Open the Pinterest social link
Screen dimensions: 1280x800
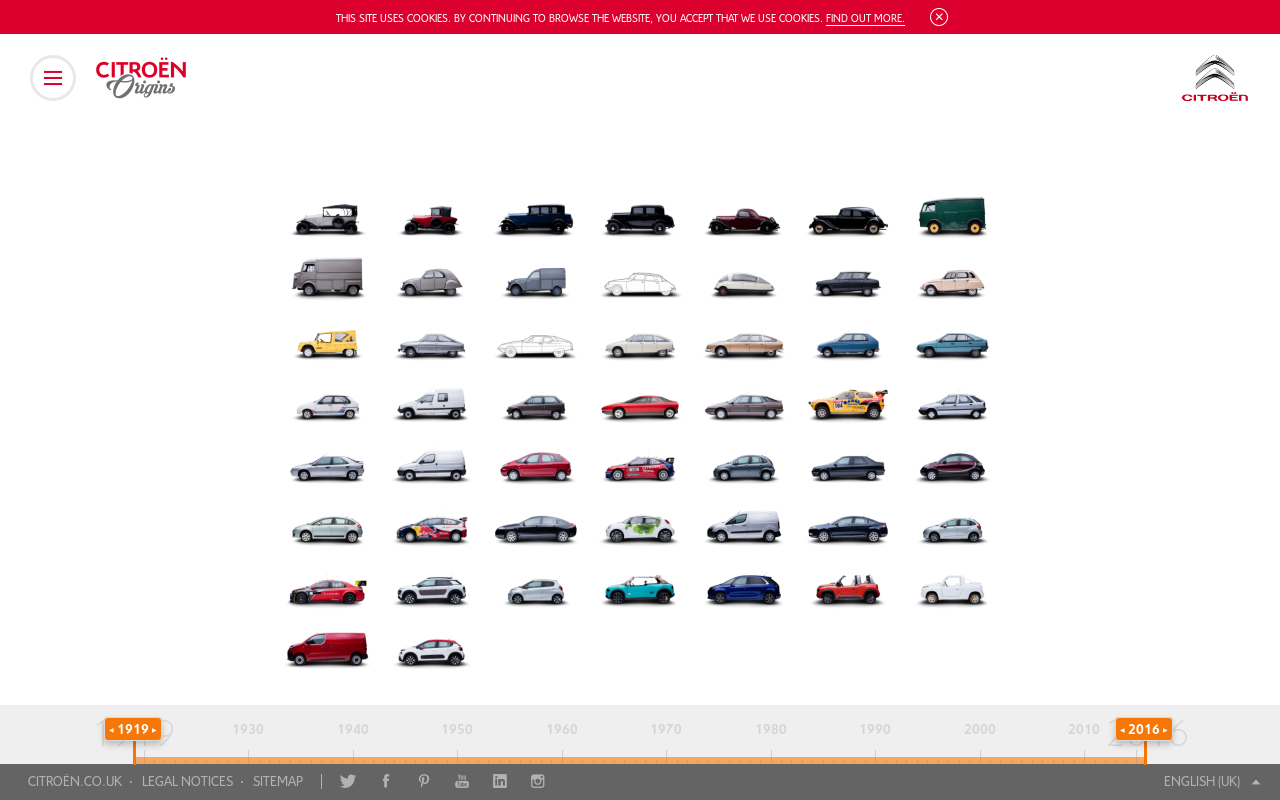tap(424, 781)
